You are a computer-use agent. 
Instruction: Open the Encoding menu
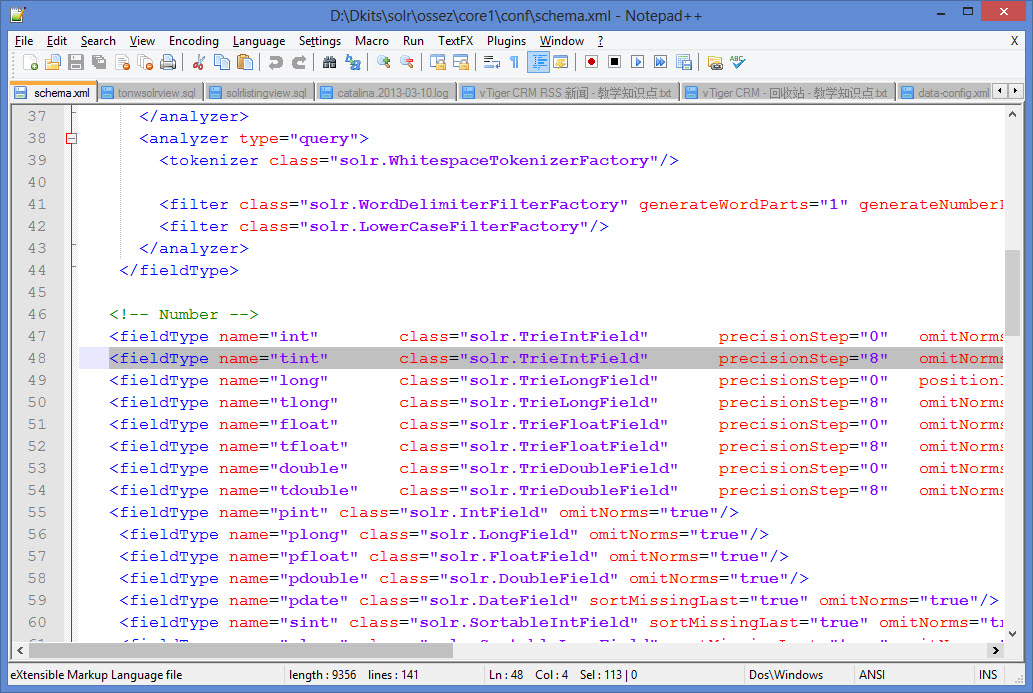pos(194,41)
